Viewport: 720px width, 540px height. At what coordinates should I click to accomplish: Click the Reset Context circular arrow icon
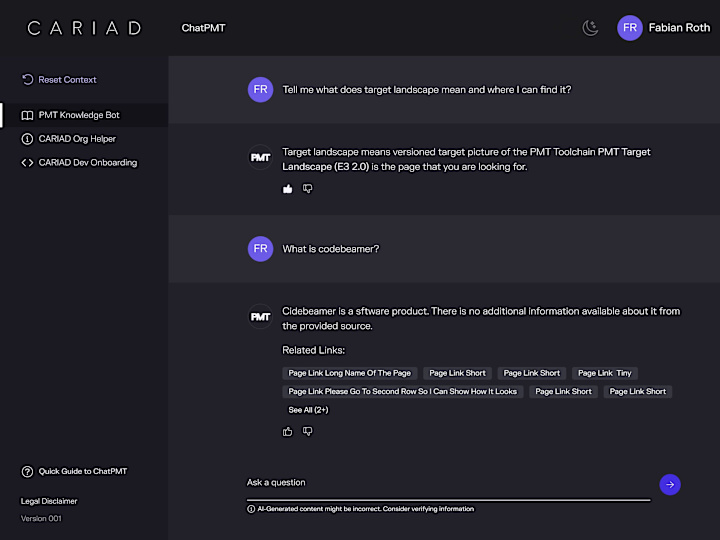(x=28, y=79)
